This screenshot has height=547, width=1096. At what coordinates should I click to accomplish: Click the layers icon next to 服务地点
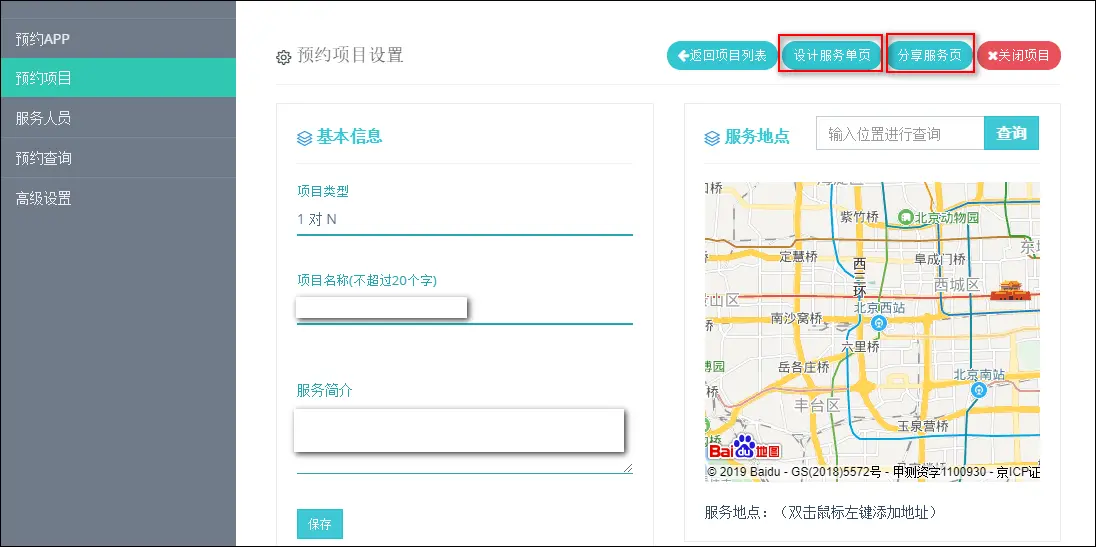[x=712, y=138]
